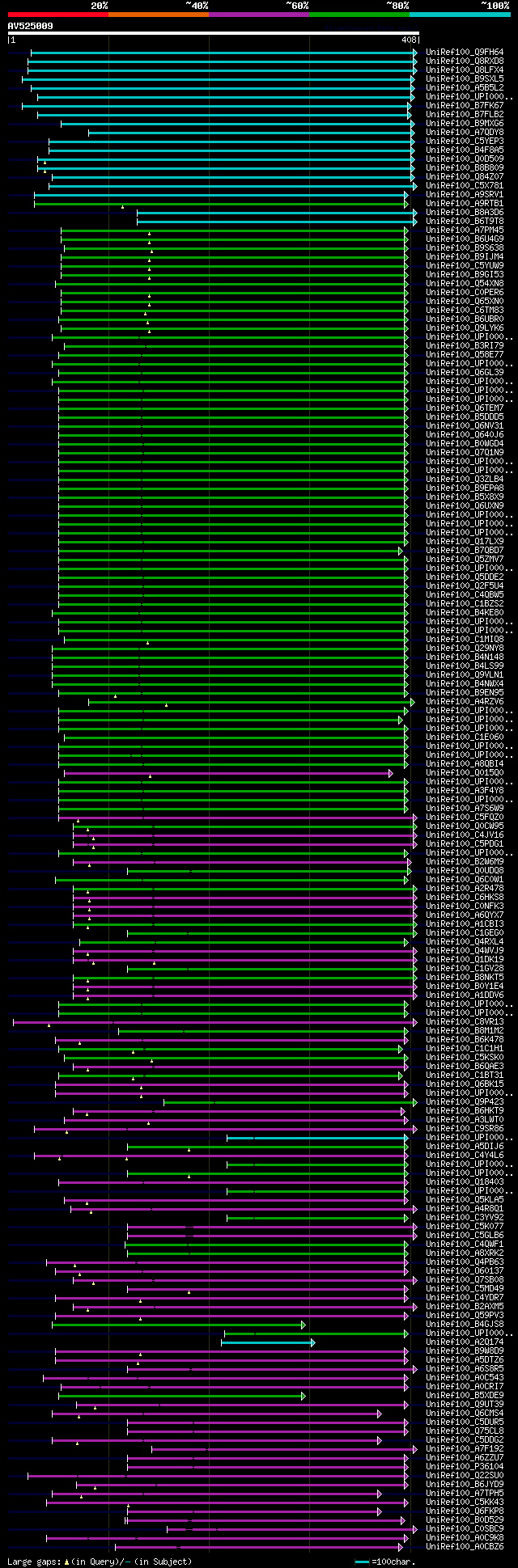Click the orange ~40% identity legend segment

click(159, 15)
